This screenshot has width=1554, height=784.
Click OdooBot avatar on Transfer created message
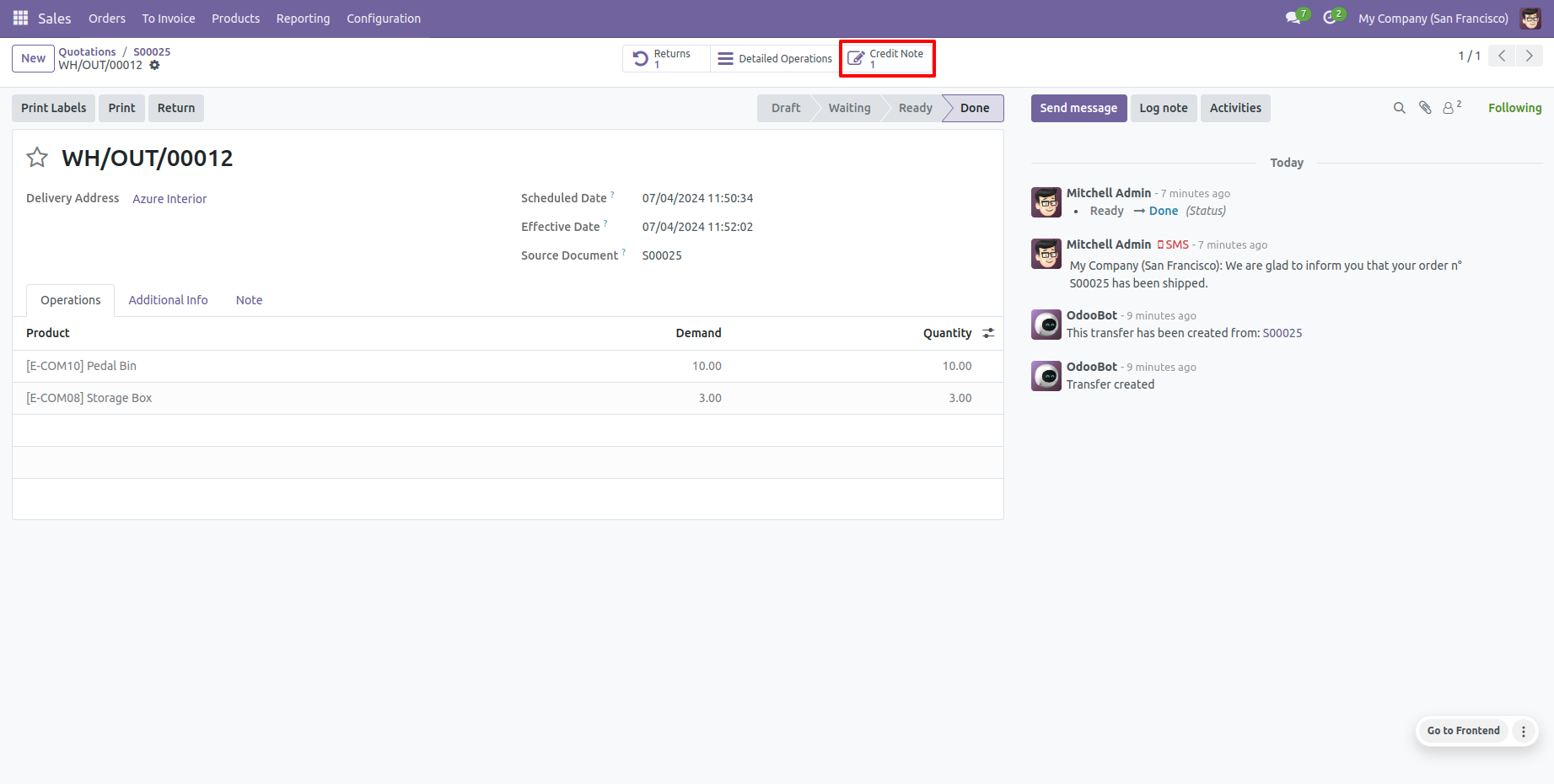tap(1046, 376)
